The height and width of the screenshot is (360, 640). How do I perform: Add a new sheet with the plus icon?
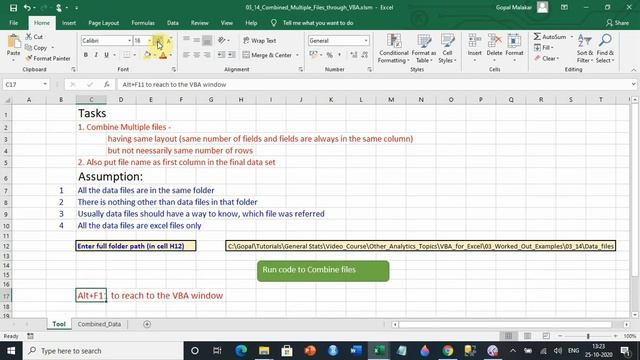tap(147, 324)
